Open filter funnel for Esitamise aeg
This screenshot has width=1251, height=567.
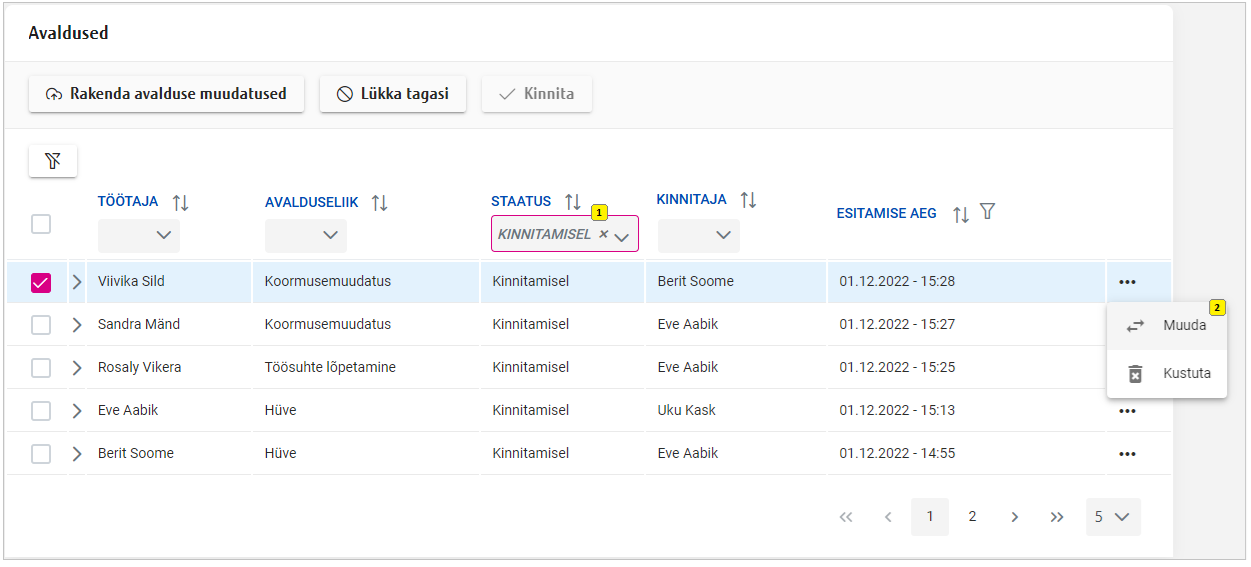(x=987, y=212)
